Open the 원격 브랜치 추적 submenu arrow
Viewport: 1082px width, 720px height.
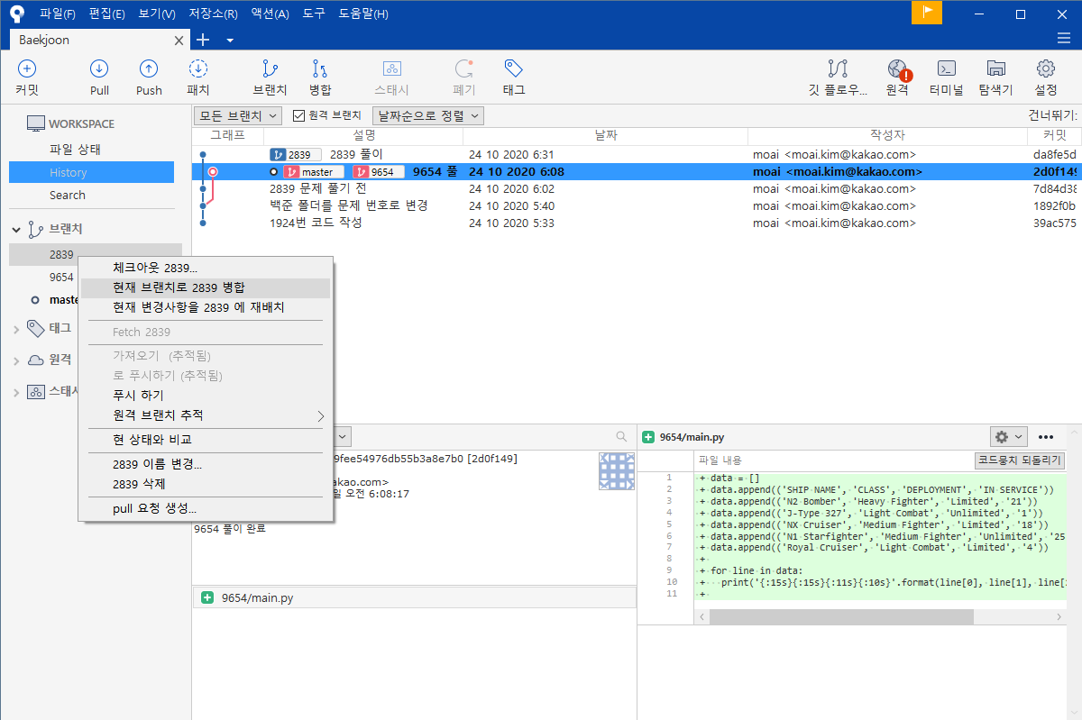[320, 416]
